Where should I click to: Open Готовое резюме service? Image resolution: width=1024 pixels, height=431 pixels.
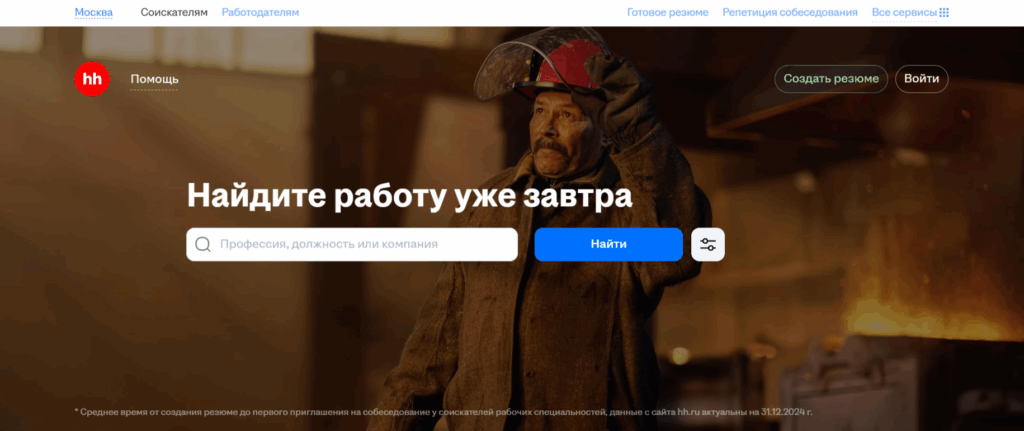(x=667, y=12)
